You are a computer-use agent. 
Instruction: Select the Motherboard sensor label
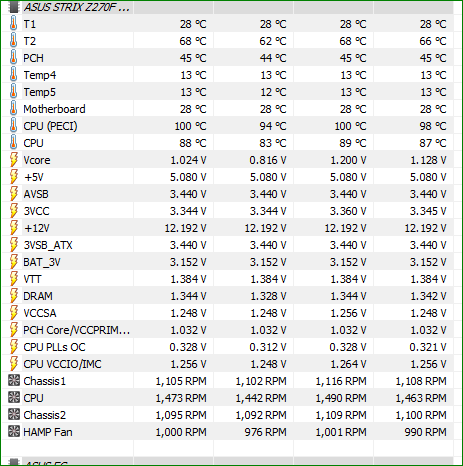tap(54, 109)
